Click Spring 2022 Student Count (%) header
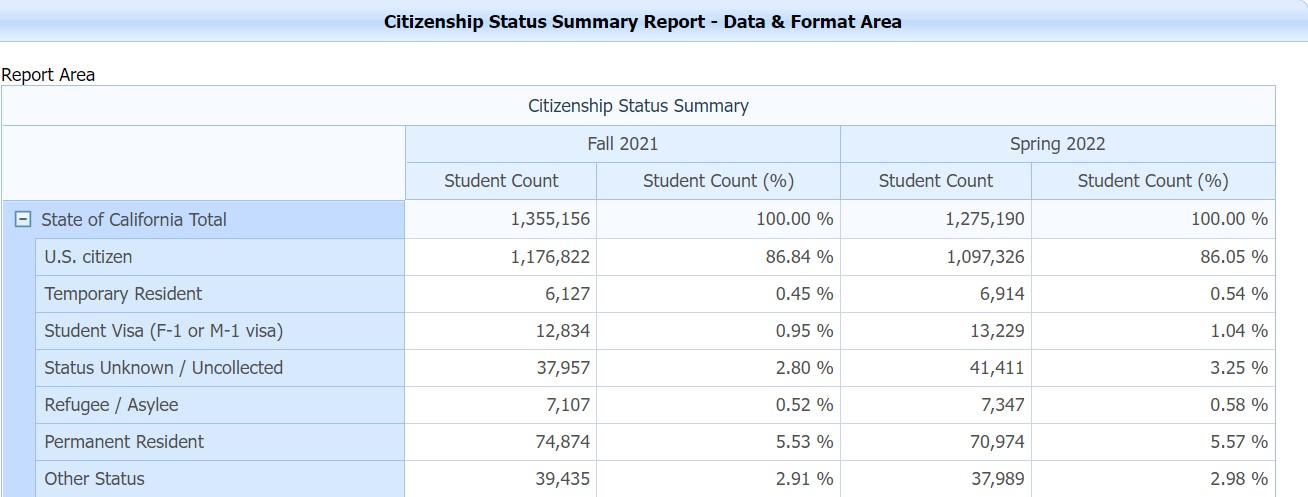Screen dimensions: 1308x497 [1153, 181]
